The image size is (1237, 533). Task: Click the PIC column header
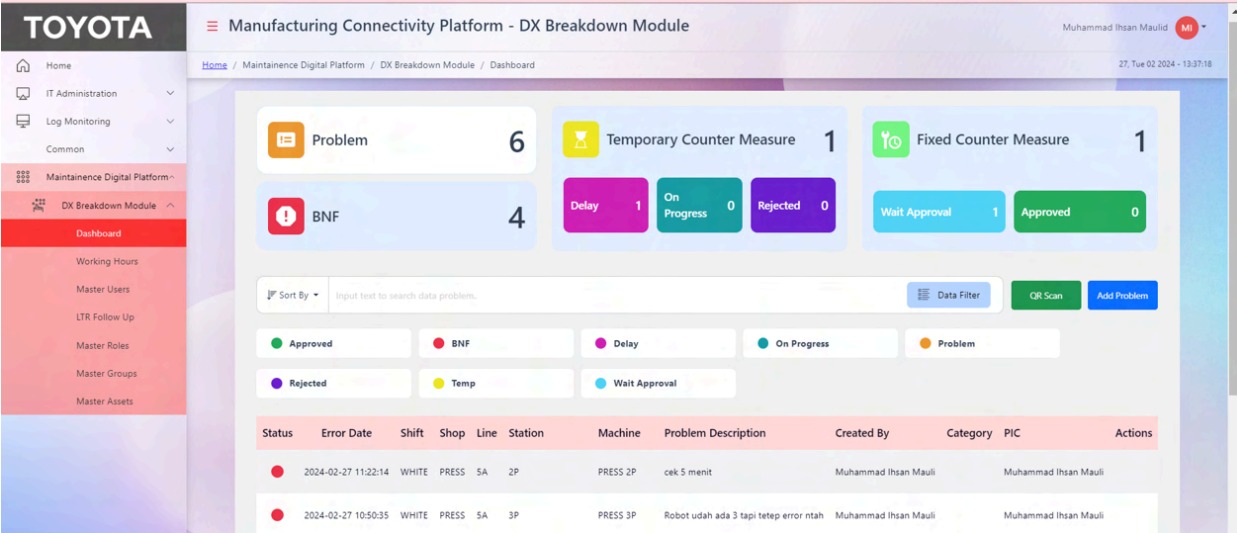pos(1012,433)
